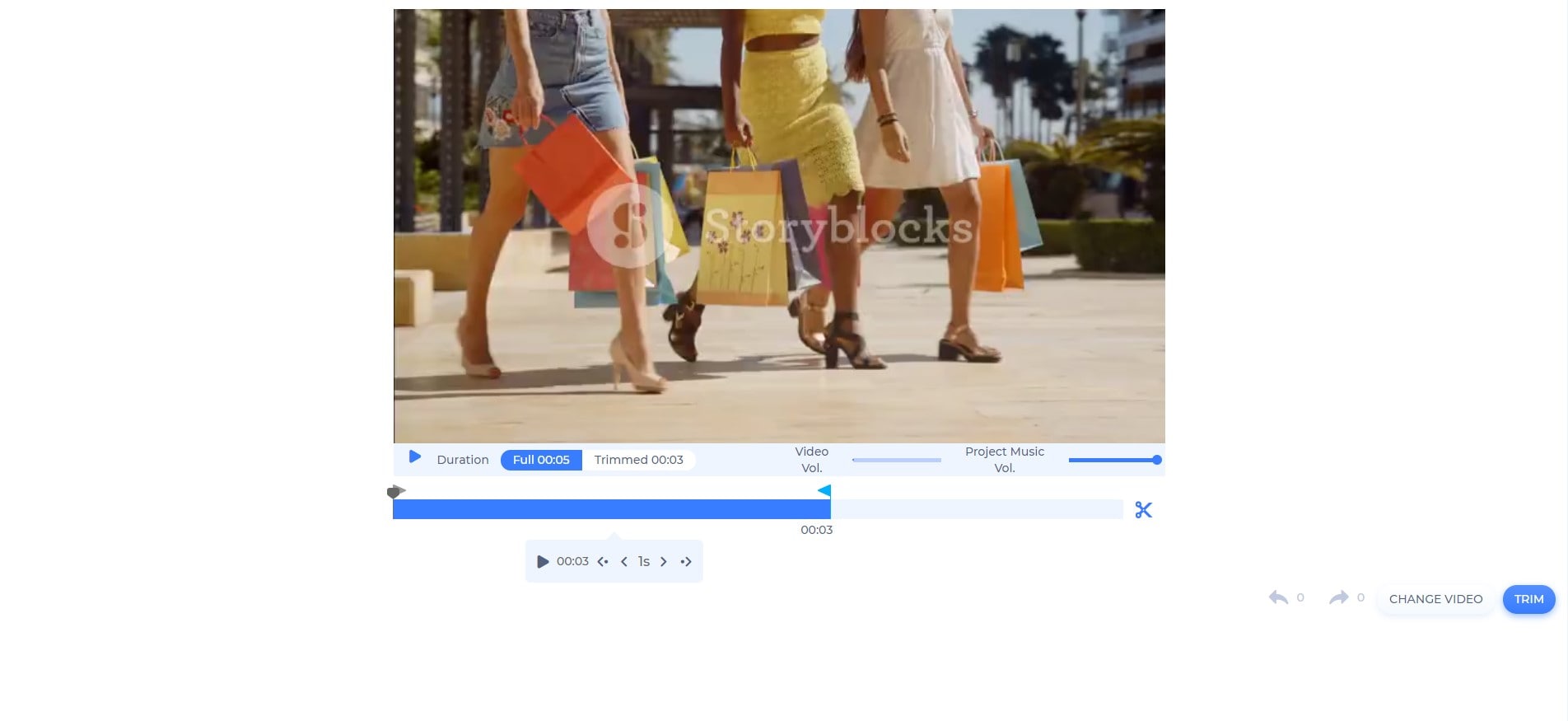Click the blue selected timeline segment

point(611,509)
